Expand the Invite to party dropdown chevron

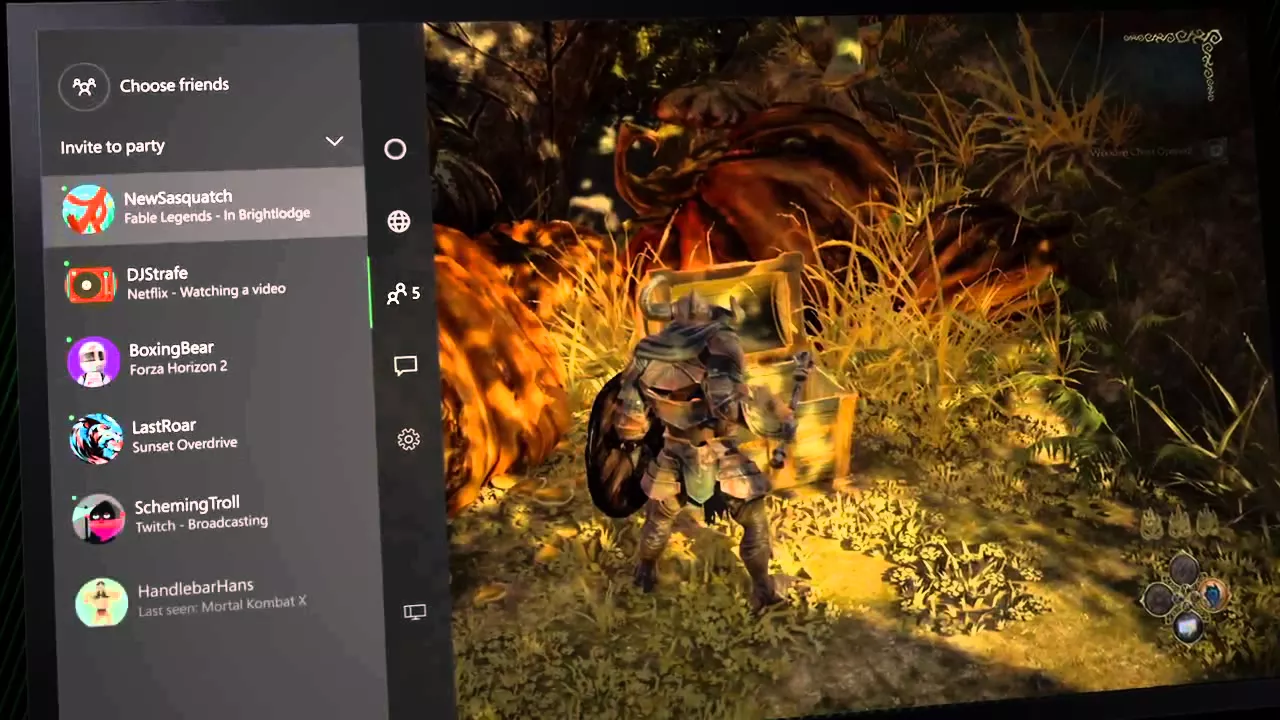(x=334, y=141)
